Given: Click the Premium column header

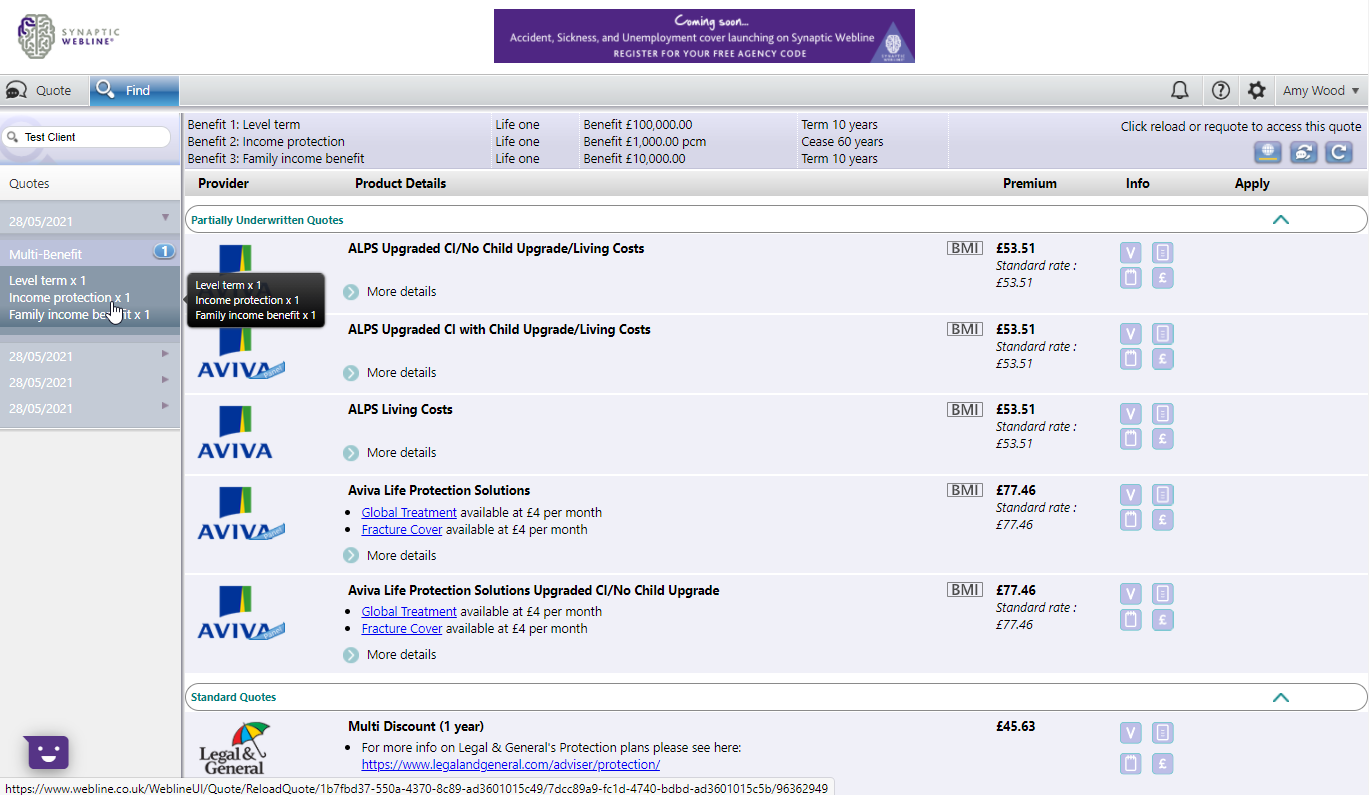Looking at the screenshot, I should [1030, 184].
